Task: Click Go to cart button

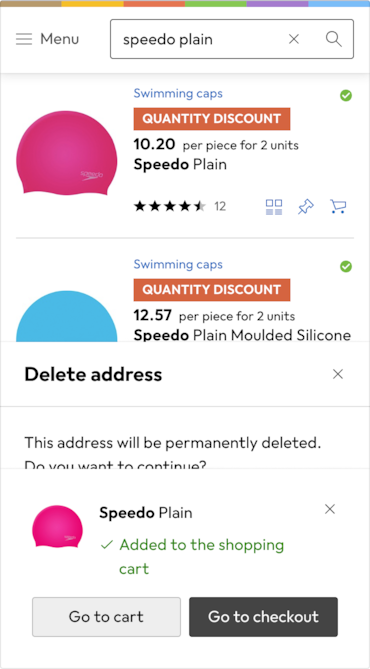Action: [x=106, y=617]
